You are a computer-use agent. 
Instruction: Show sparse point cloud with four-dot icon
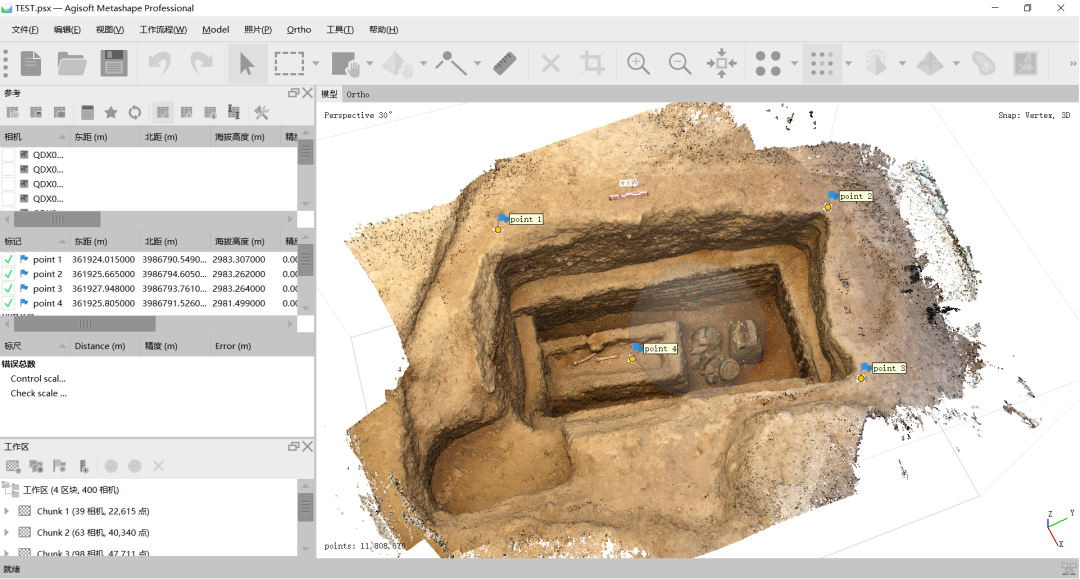(x=768, y=63)
